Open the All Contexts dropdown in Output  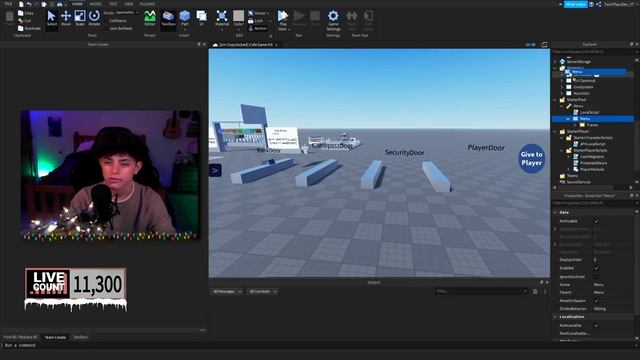point(262,291)
